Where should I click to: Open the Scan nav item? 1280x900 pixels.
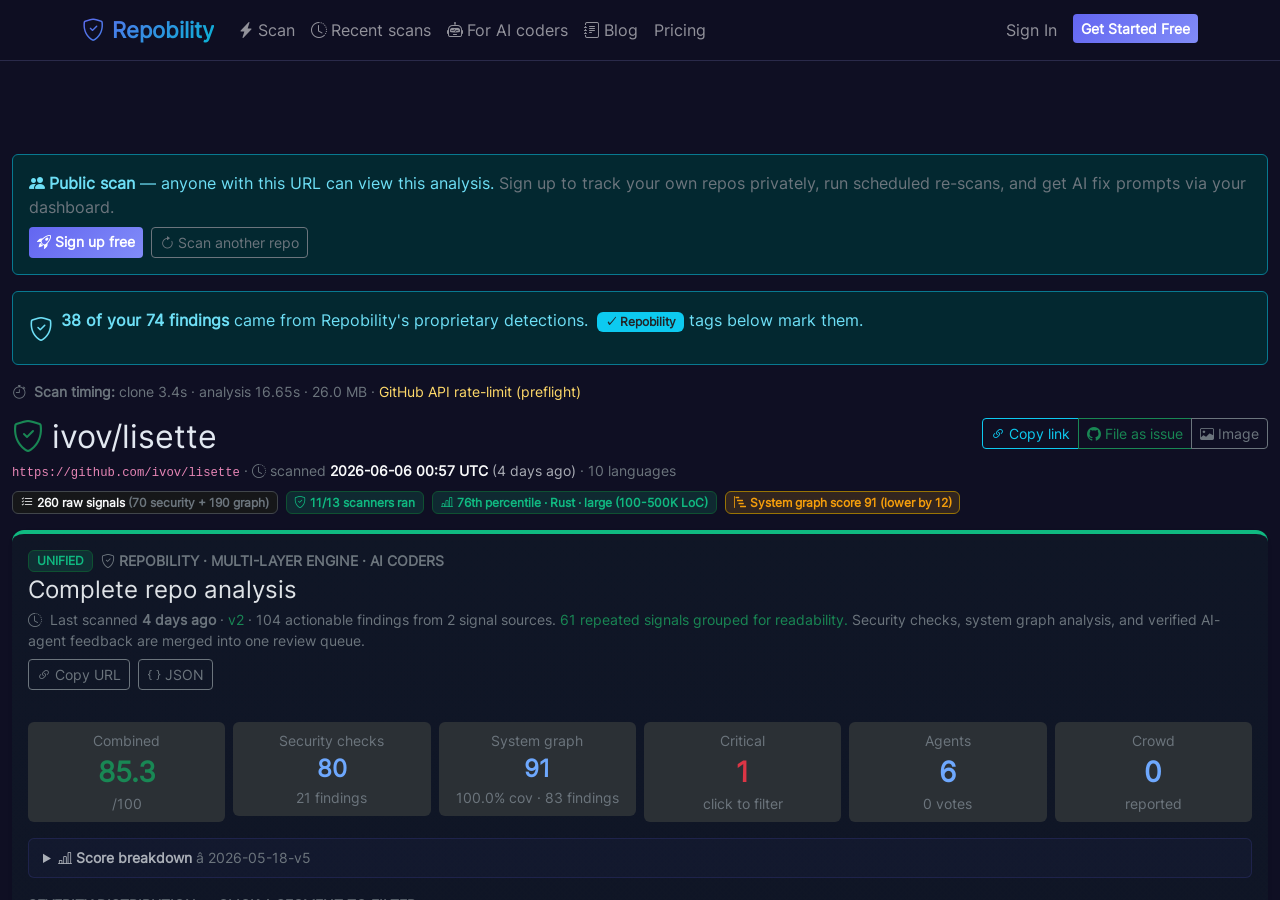pos(267,30)
